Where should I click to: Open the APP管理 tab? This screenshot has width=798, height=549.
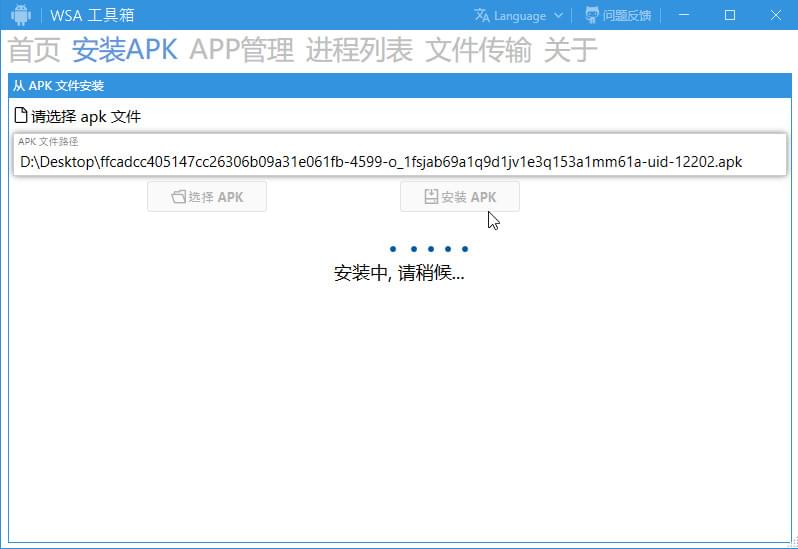241,50
